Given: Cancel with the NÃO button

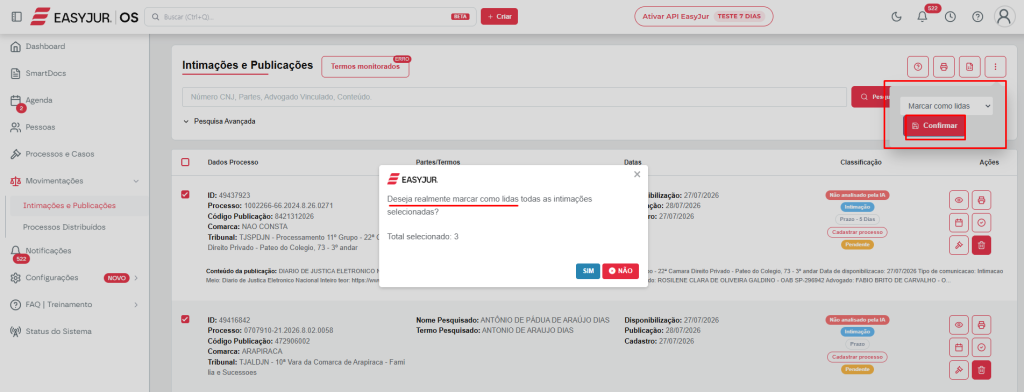Looking at the screenshot, I should (x=620, y=271).
